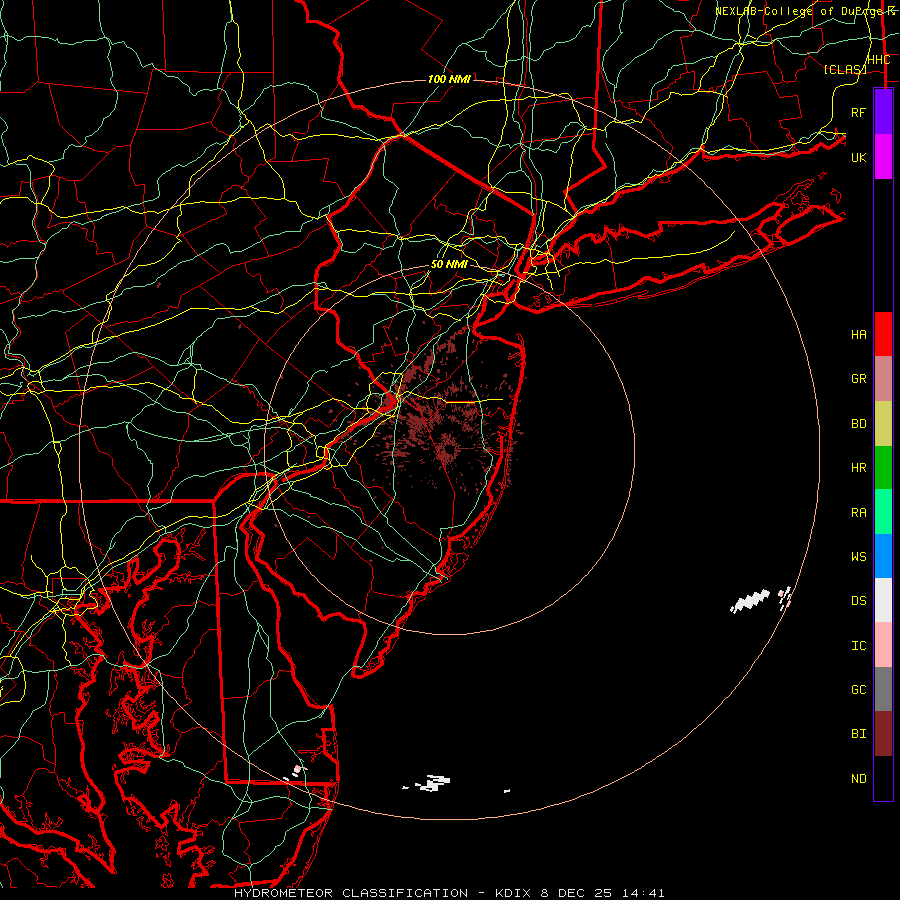The width and height of the screenshot is (900, 900).
Task: Click the RA legend label
Action: [x=858, y=513]
